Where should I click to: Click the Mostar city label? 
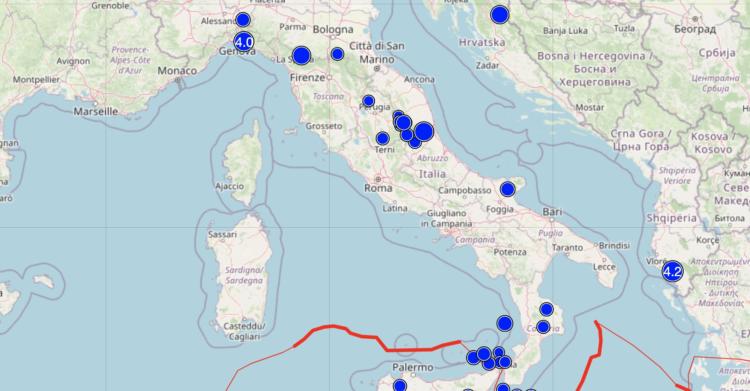point(589,108)
